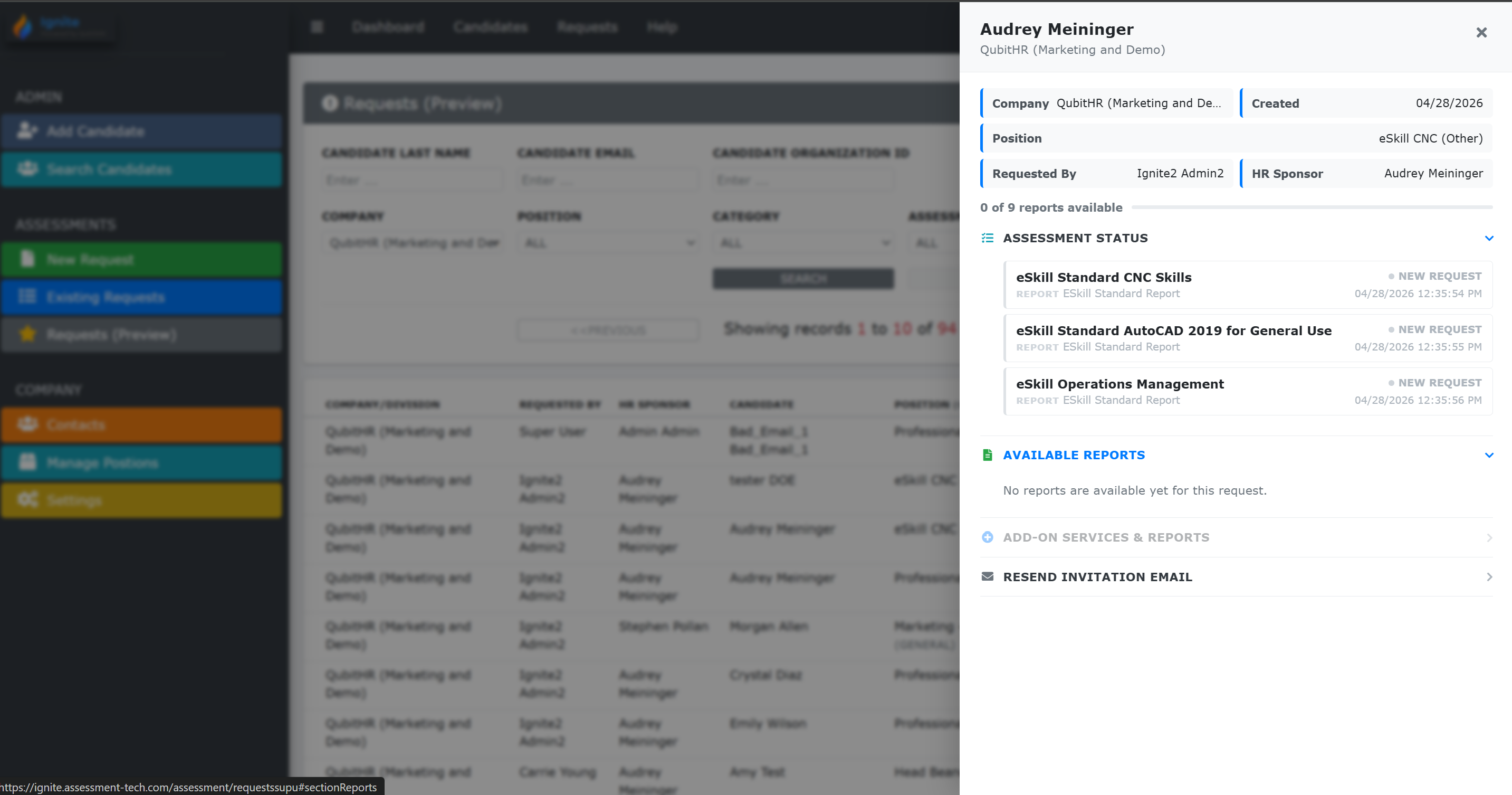
Task: Click the Add-On Services plus icon
Action: click(988, 537)
